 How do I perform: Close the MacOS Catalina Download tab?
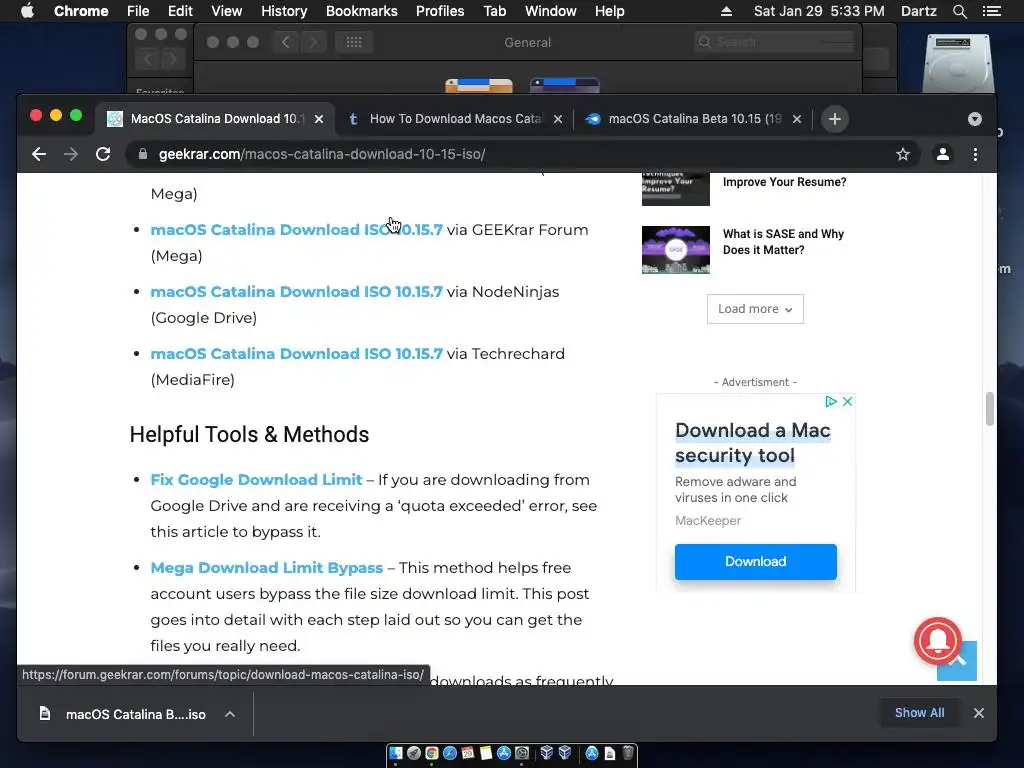pos(319,119)
